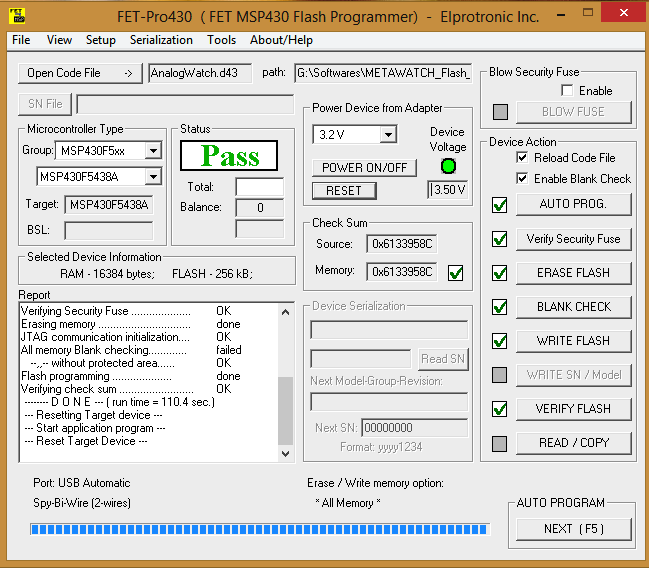This screenshot has height=568, width=649.
Task: Click the 3.50 V voltage readout
Action: coord(448,190)
